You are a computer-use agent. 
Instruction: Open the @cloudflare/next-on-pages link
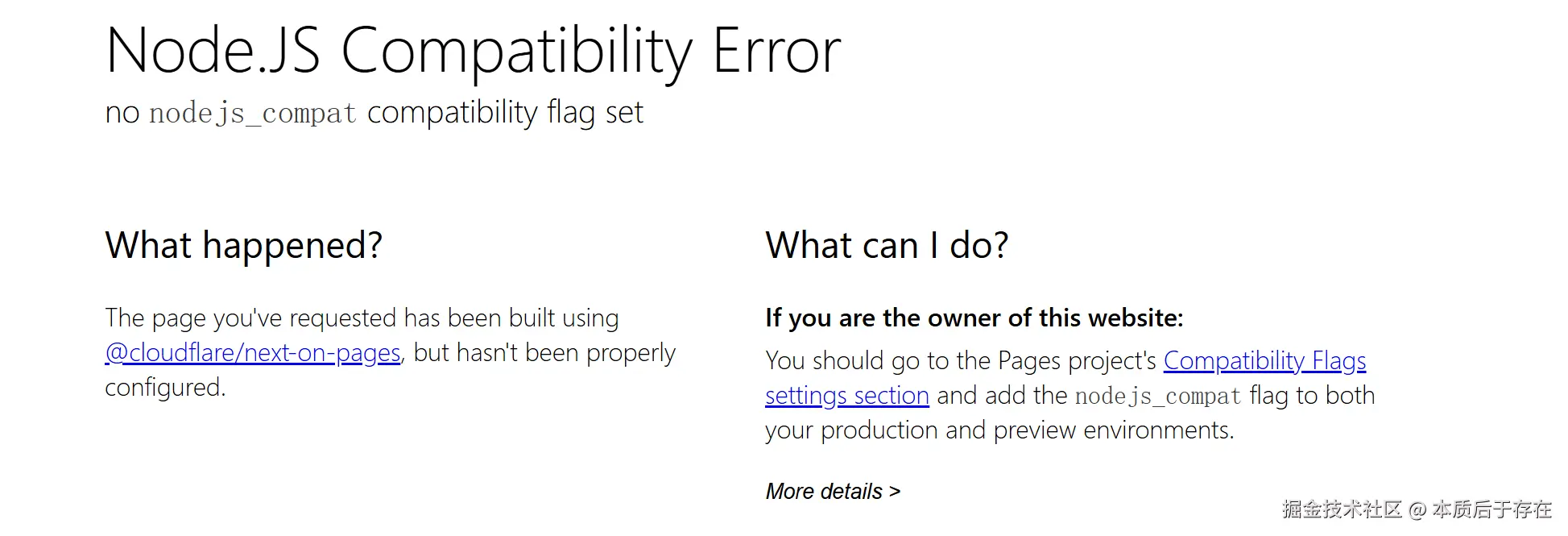pos(253,353)
